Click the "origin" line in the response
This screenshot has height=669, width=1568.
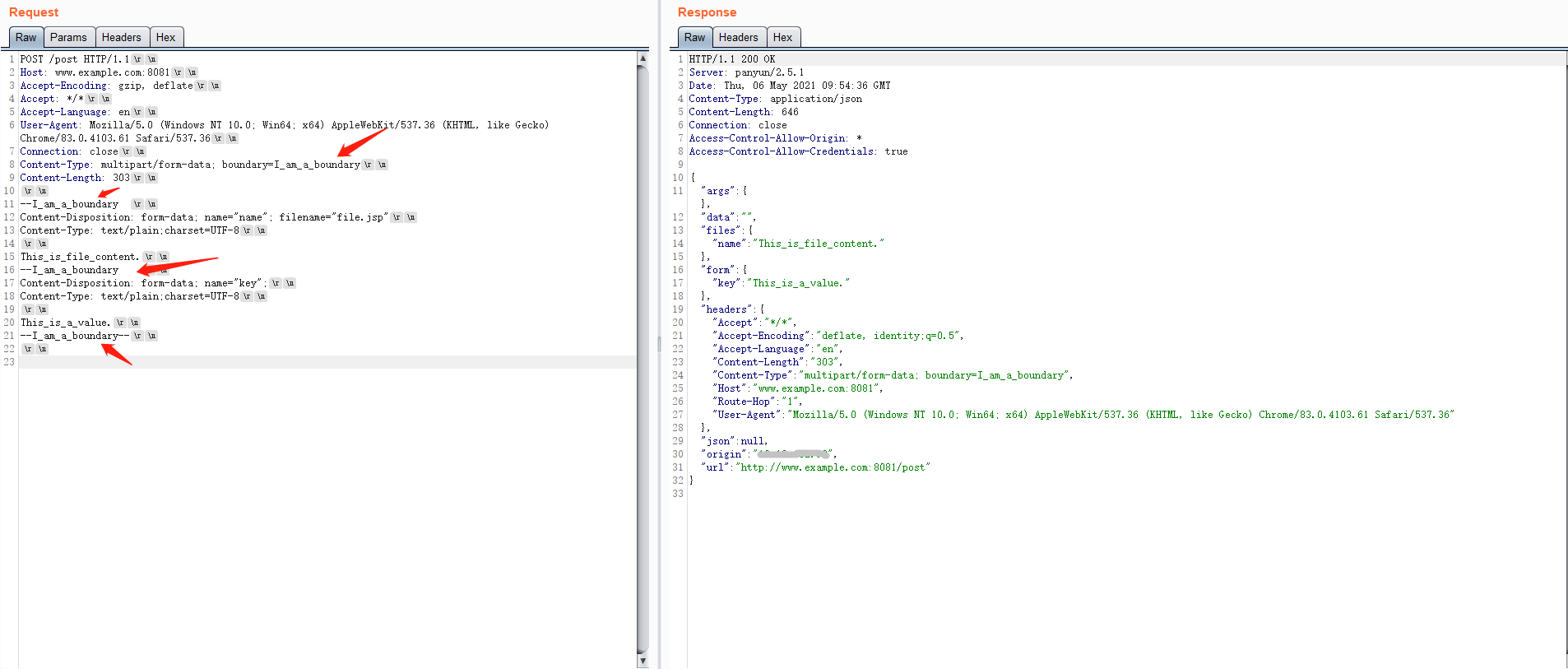pos(768,454)
